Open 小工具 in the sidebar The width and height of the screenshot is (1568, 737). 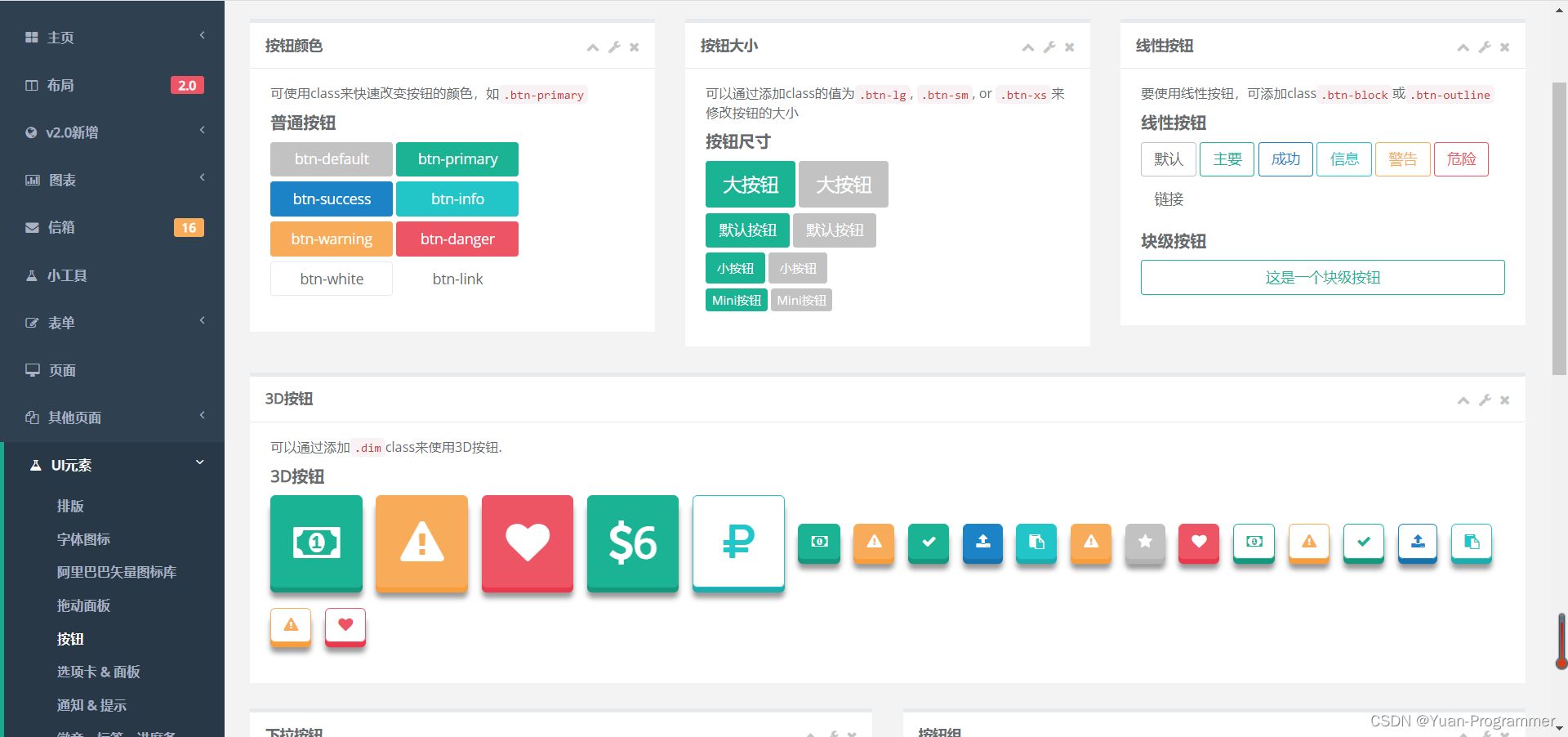[x=112, y=275]
